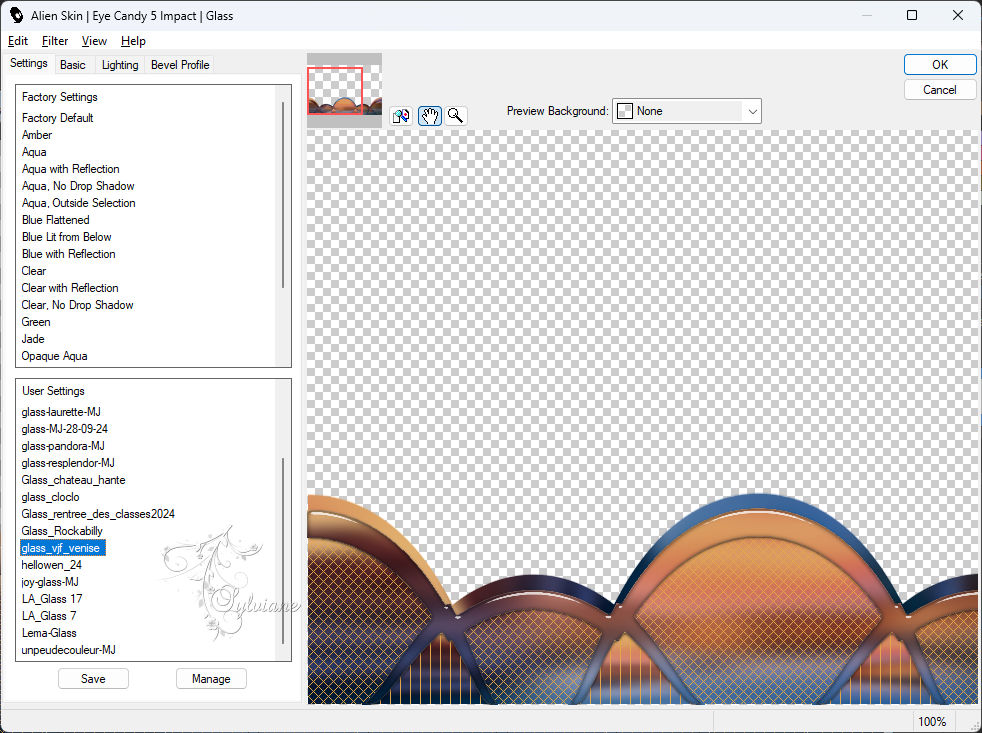Select the Opaque Aqua preset
Viewport: 982px width, 733px height.
(54, 355)
